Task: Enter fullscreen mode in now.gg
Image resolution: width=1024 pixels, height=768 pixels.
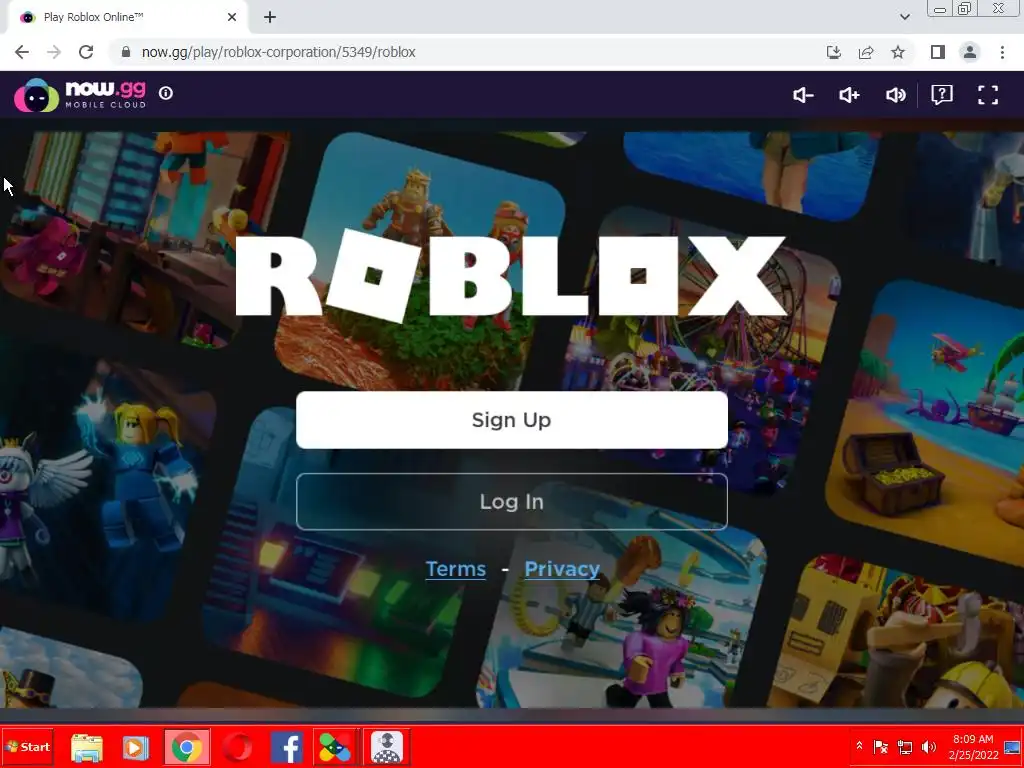Action: pyautogui.click(x=988, y=95)
